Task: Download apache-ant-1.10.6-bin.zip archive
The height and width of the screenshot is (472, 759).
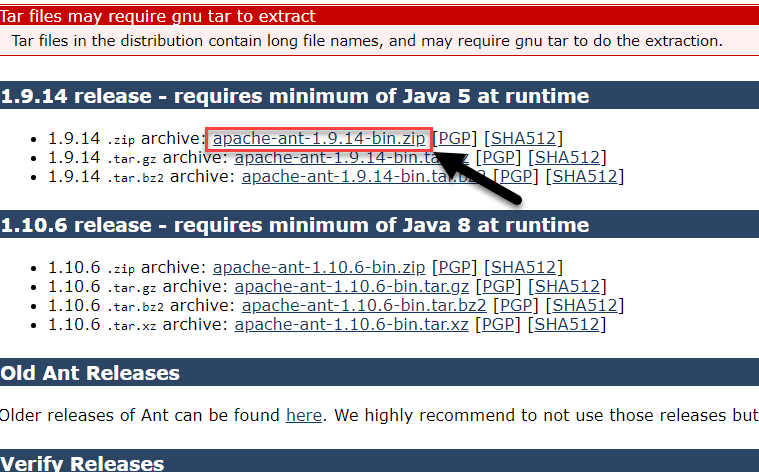Action: [x=319, y=267]
